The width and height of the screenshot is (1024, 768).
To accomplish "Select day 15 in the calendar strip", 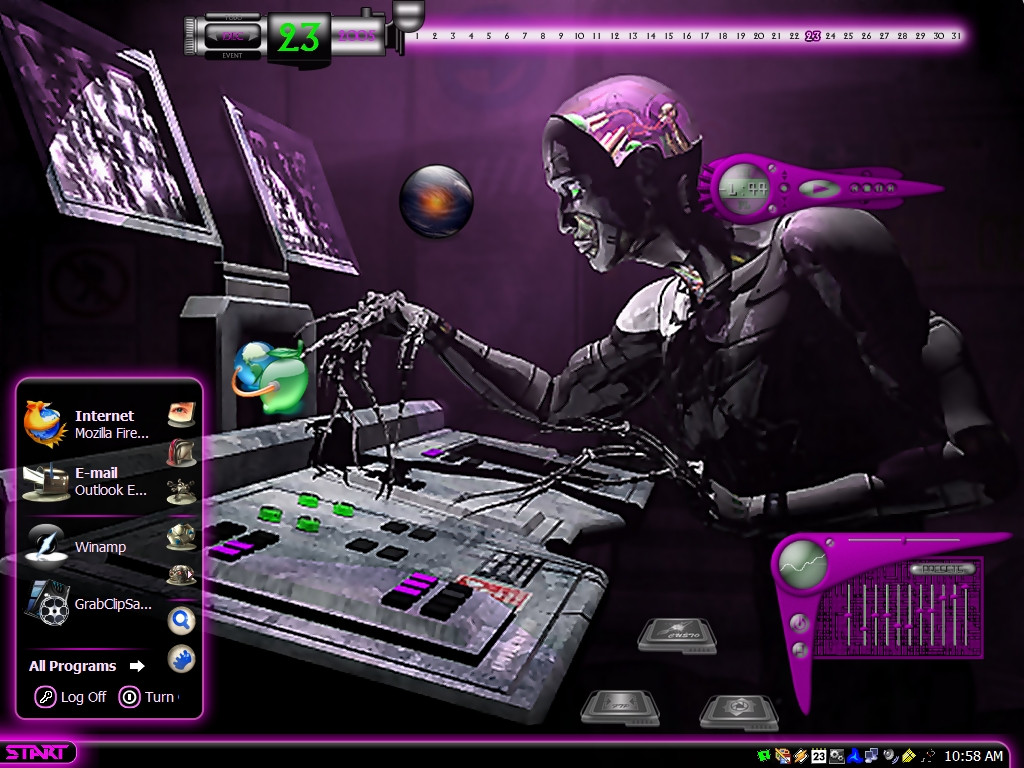I will [x=669, y=36].
